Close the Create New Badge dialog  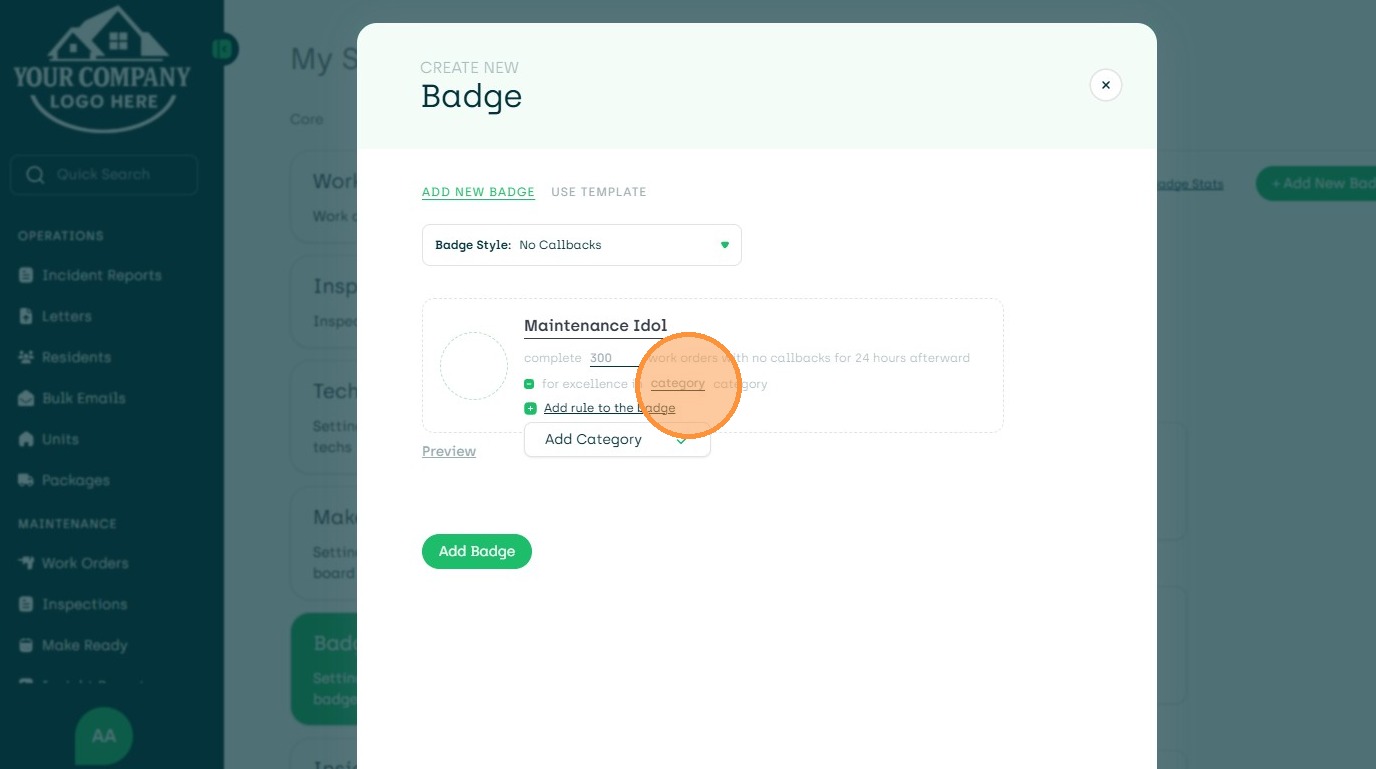[x=1106, y=85]
